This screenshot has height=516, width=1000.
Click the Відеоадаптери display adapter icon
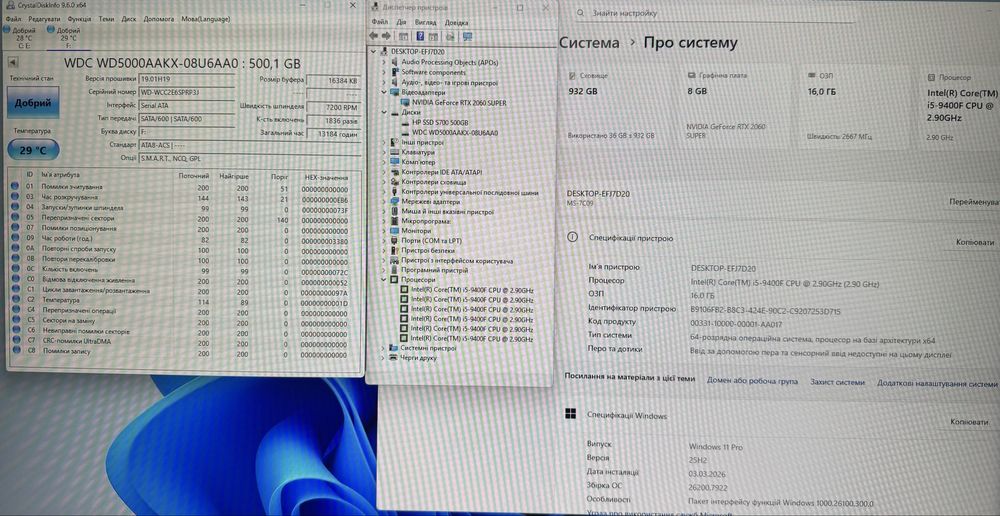[x=393, y=92]
